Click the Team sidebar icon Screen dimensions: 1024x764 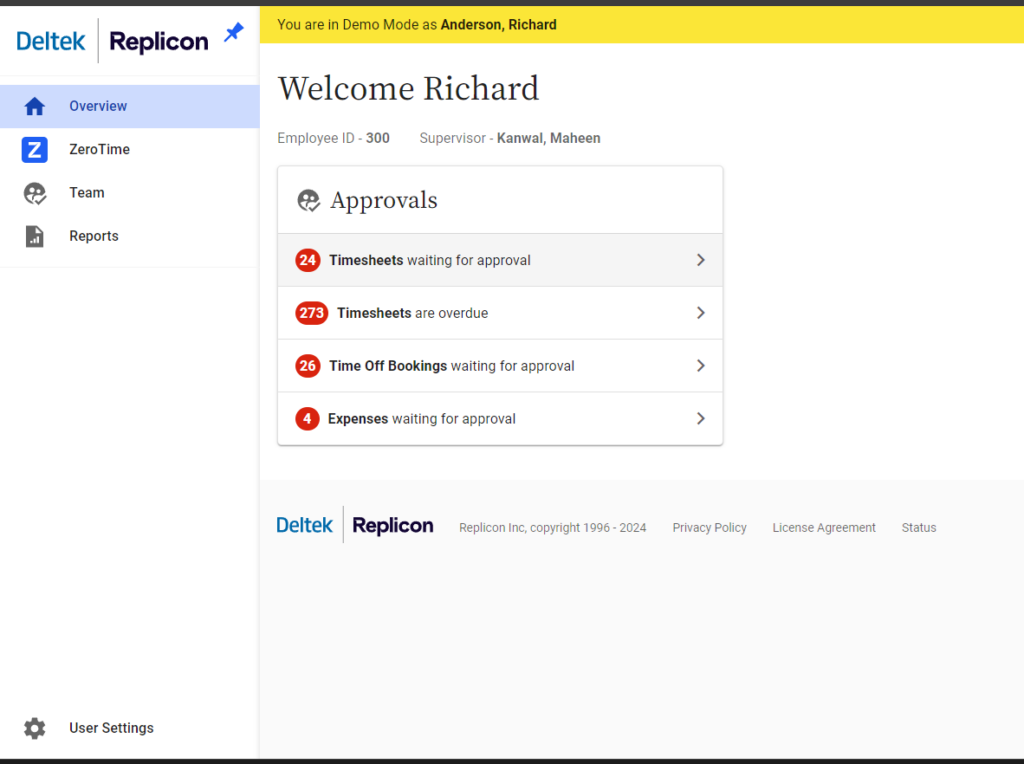(x=34, y=193)
